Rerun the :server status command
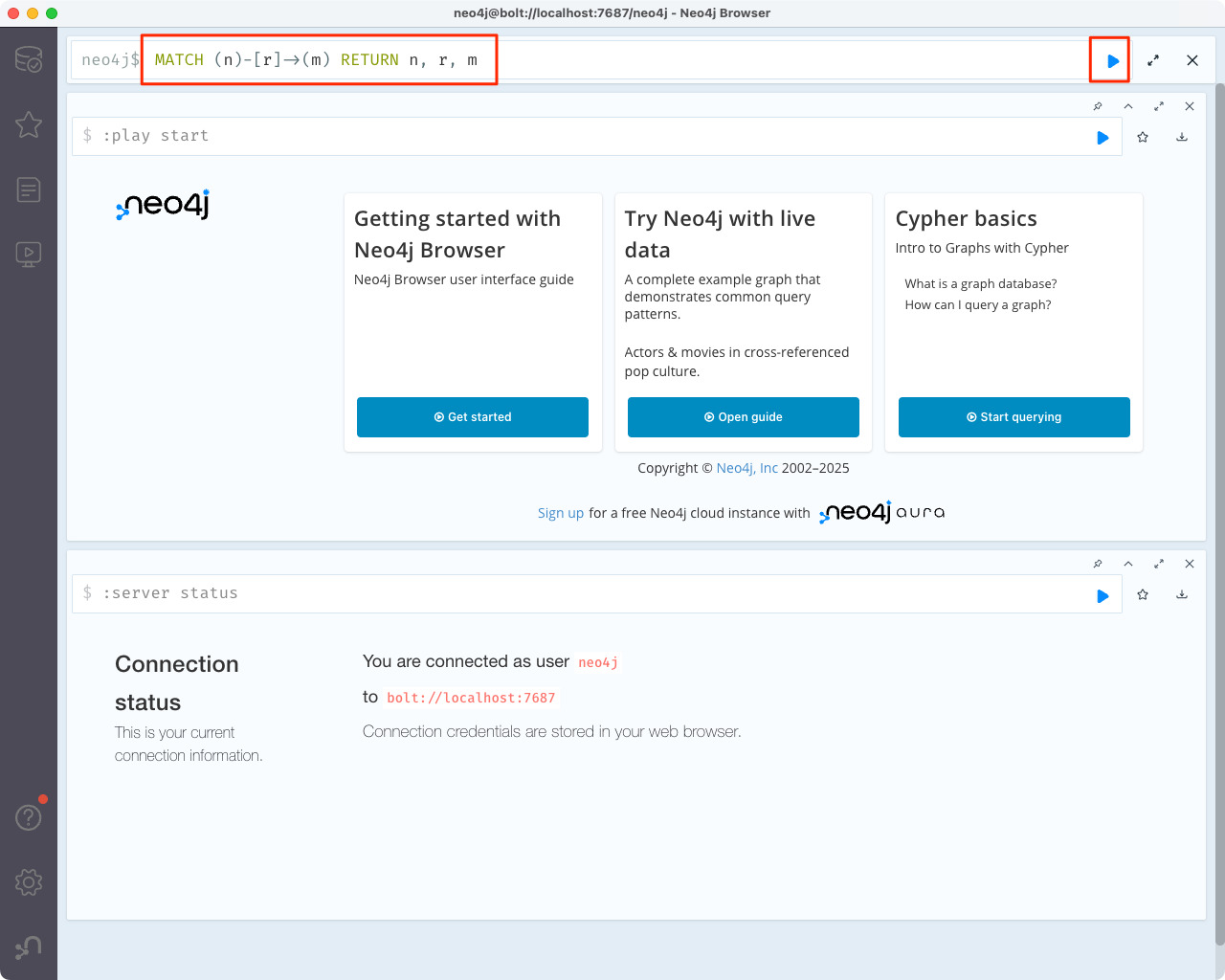The height and width of the screenshot is (980, 1225). point(1102,595)
